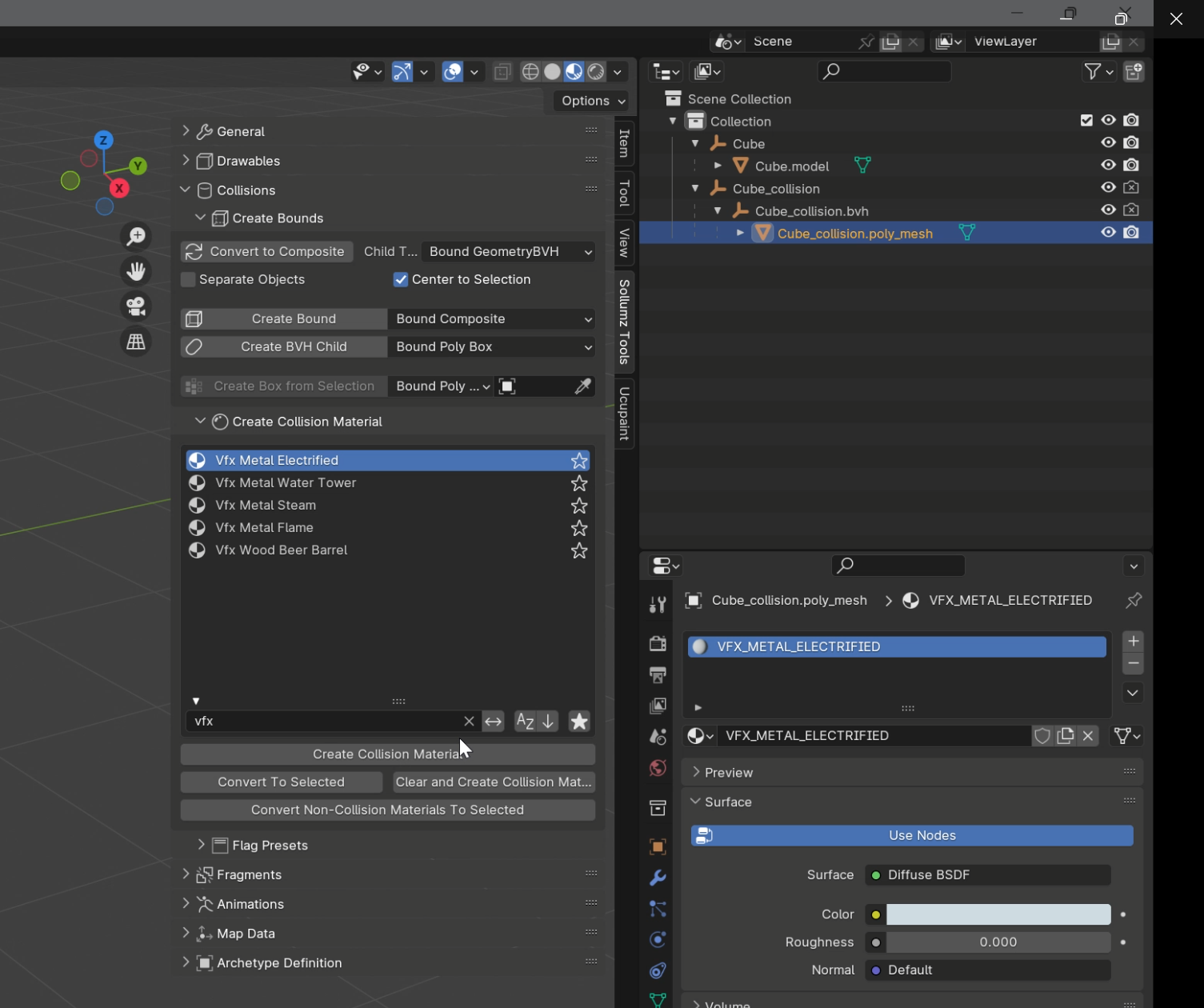Enable the Separate Objects checkbox

click(189, 279)
